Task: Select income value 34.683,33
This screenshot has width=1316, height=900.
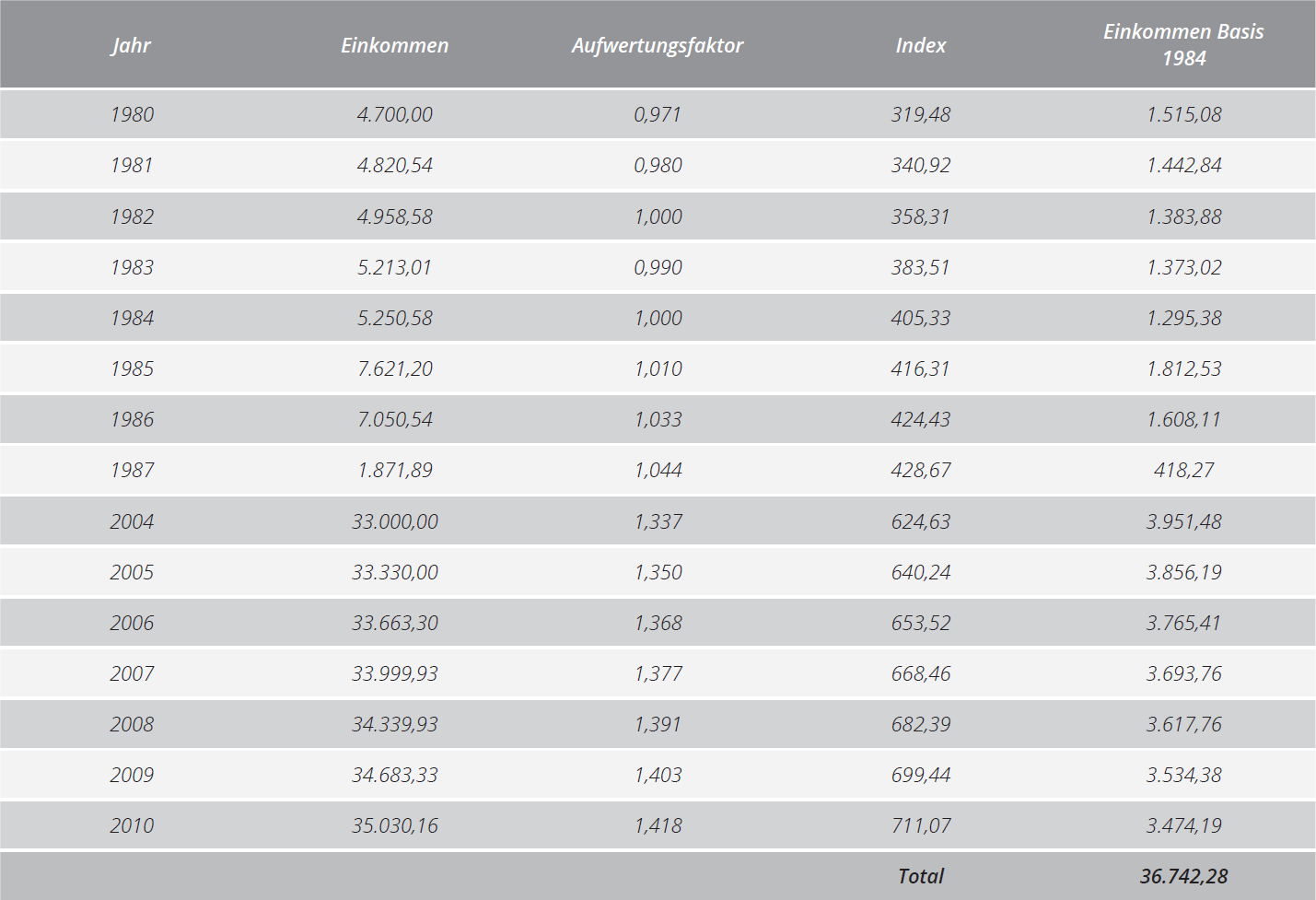Action: pyautogui.click(x=394, y=775)
